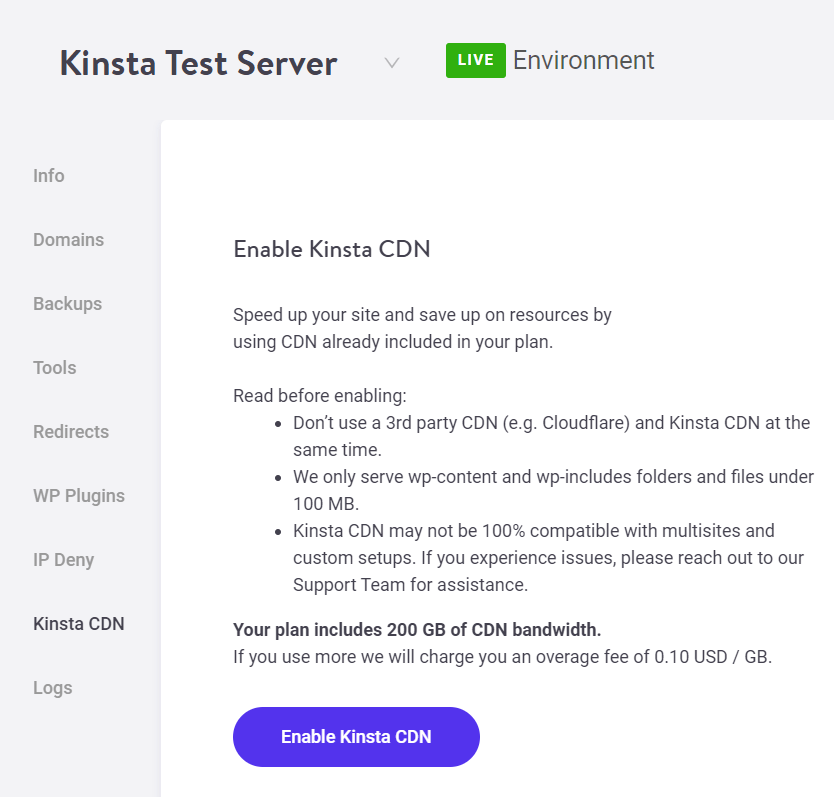Open the Redirects page
Viewport: 834px width, 797px height.
click(71, 431)
